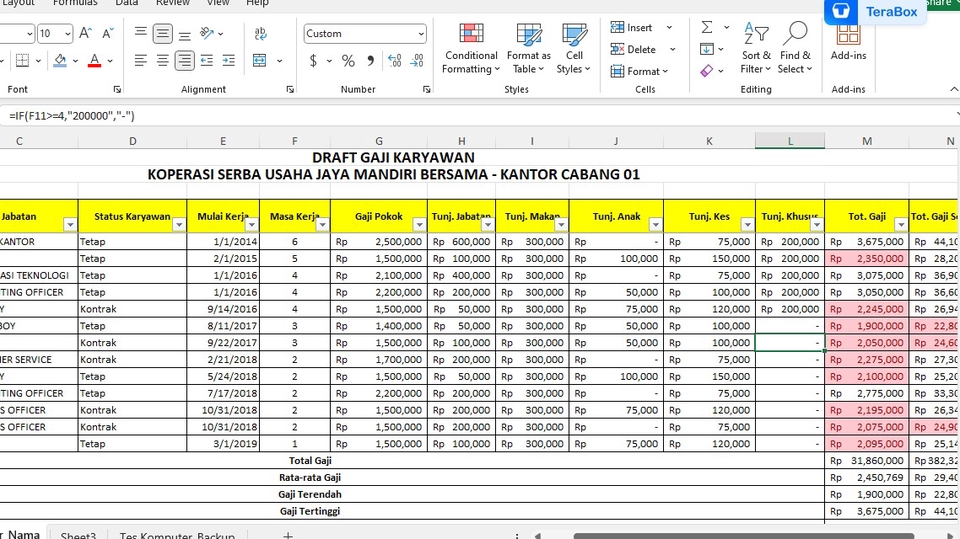Open Help ribbon tab
The image size is (960, 539).
point(257,3)
